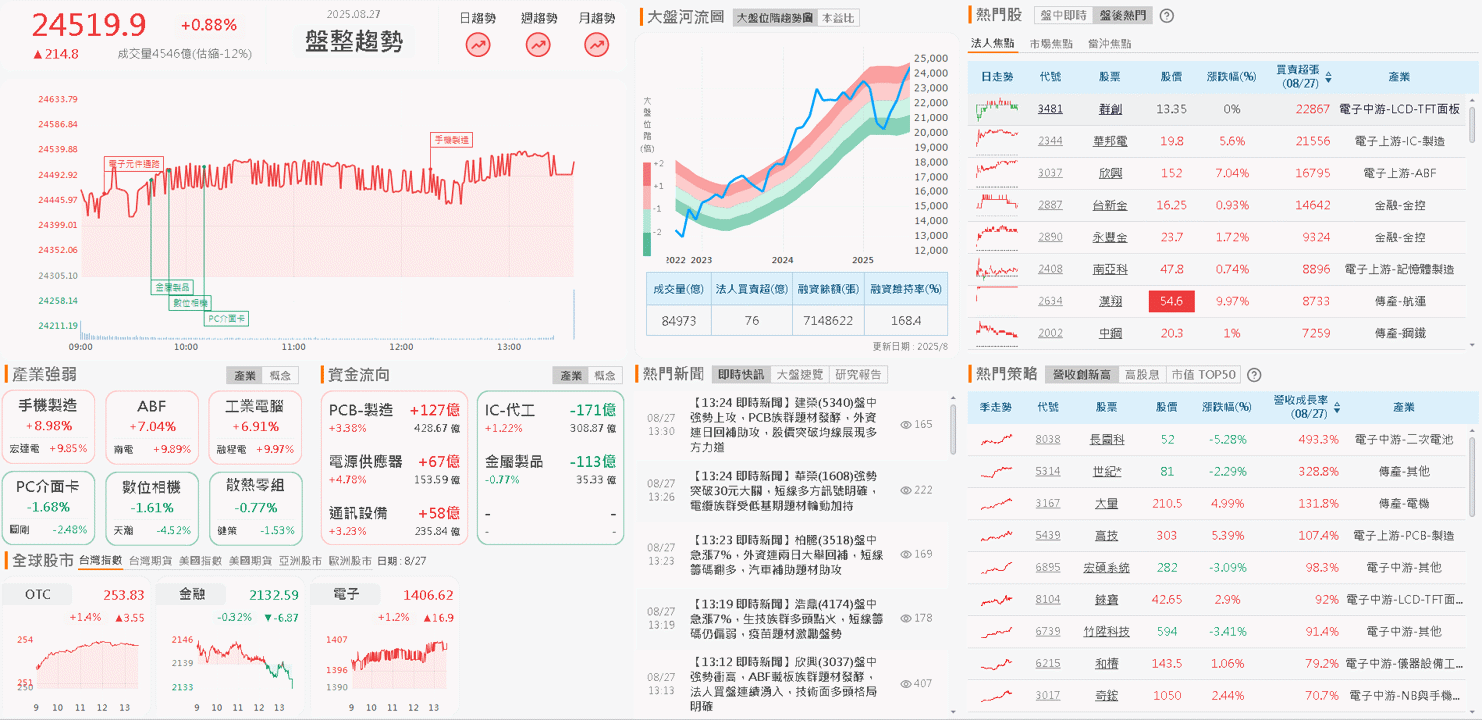Select the 盤中即時 tab
This screenshot has width=1482, height=720.
[1063, 16]
